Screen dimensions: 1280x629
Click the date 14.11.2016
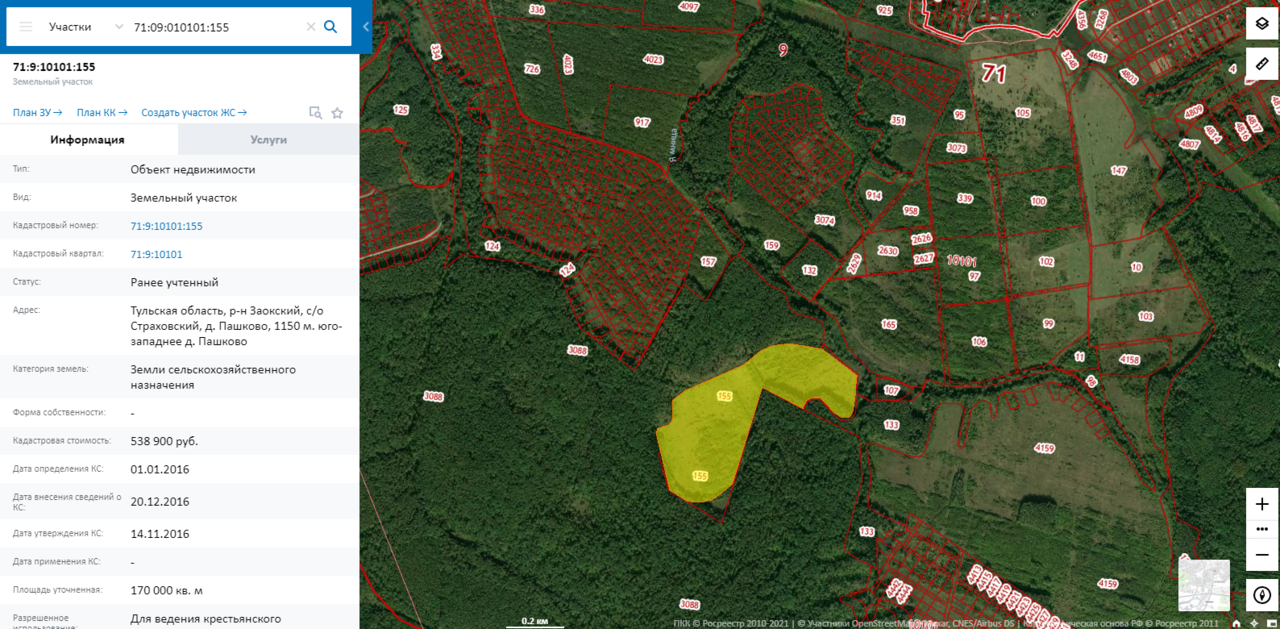pos(160,534)
